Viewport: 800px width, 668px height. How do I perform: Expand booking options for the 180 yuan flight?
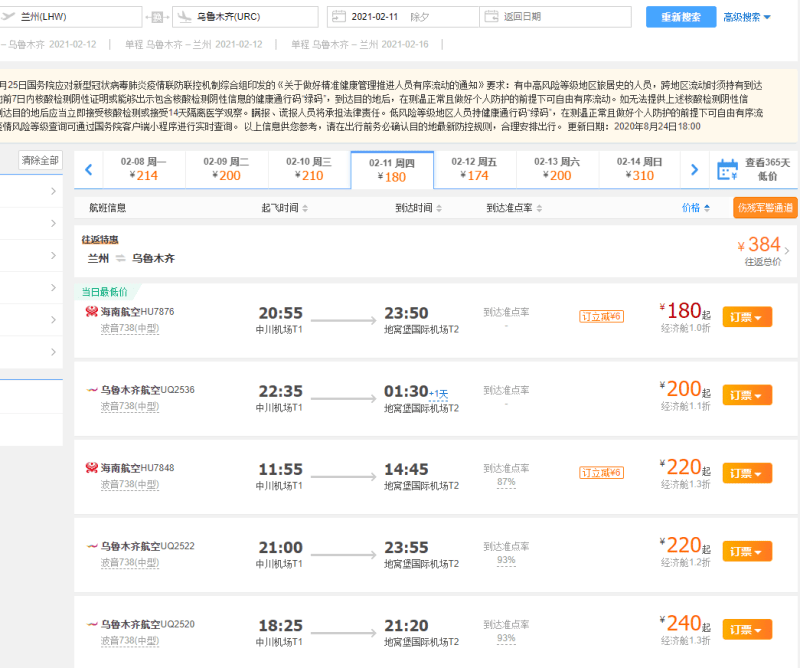point(747,317)
